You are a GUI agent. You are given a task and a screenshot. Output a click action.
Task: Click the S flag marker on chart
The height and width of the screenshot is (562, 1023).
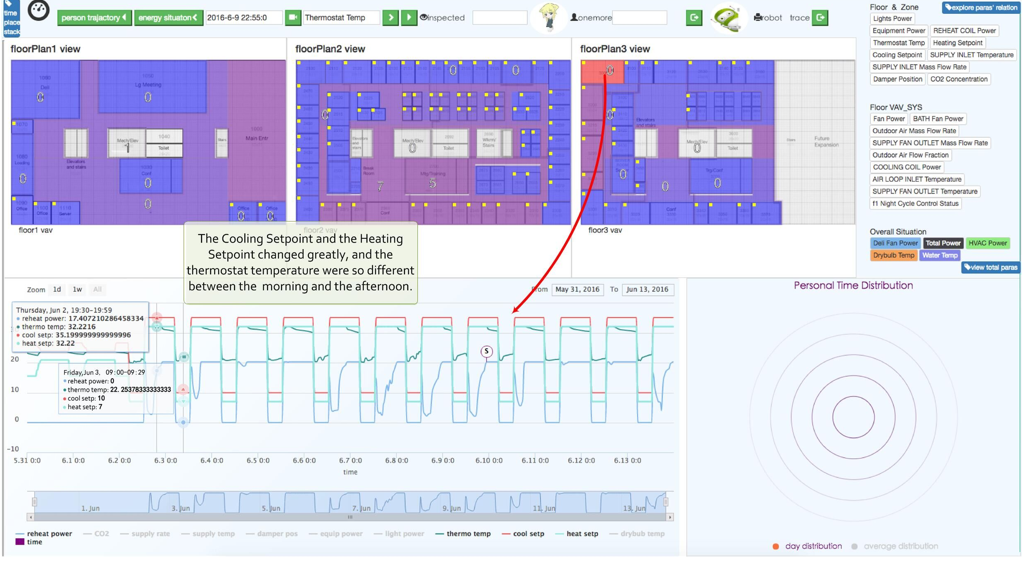click(x=487, y=351)
